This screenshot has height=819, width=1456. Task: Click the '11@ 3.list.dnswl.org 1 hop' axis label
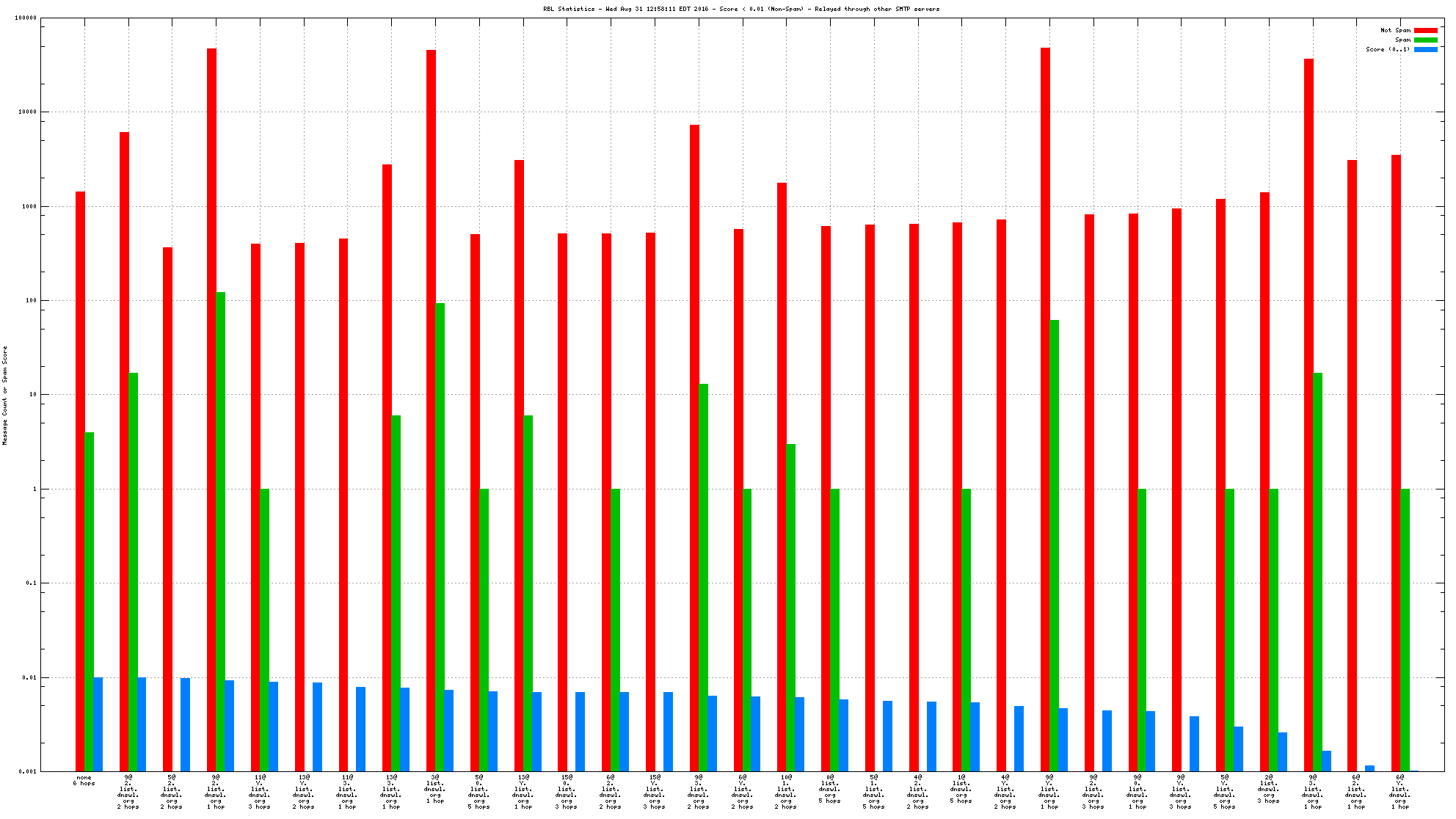(346, 792)
